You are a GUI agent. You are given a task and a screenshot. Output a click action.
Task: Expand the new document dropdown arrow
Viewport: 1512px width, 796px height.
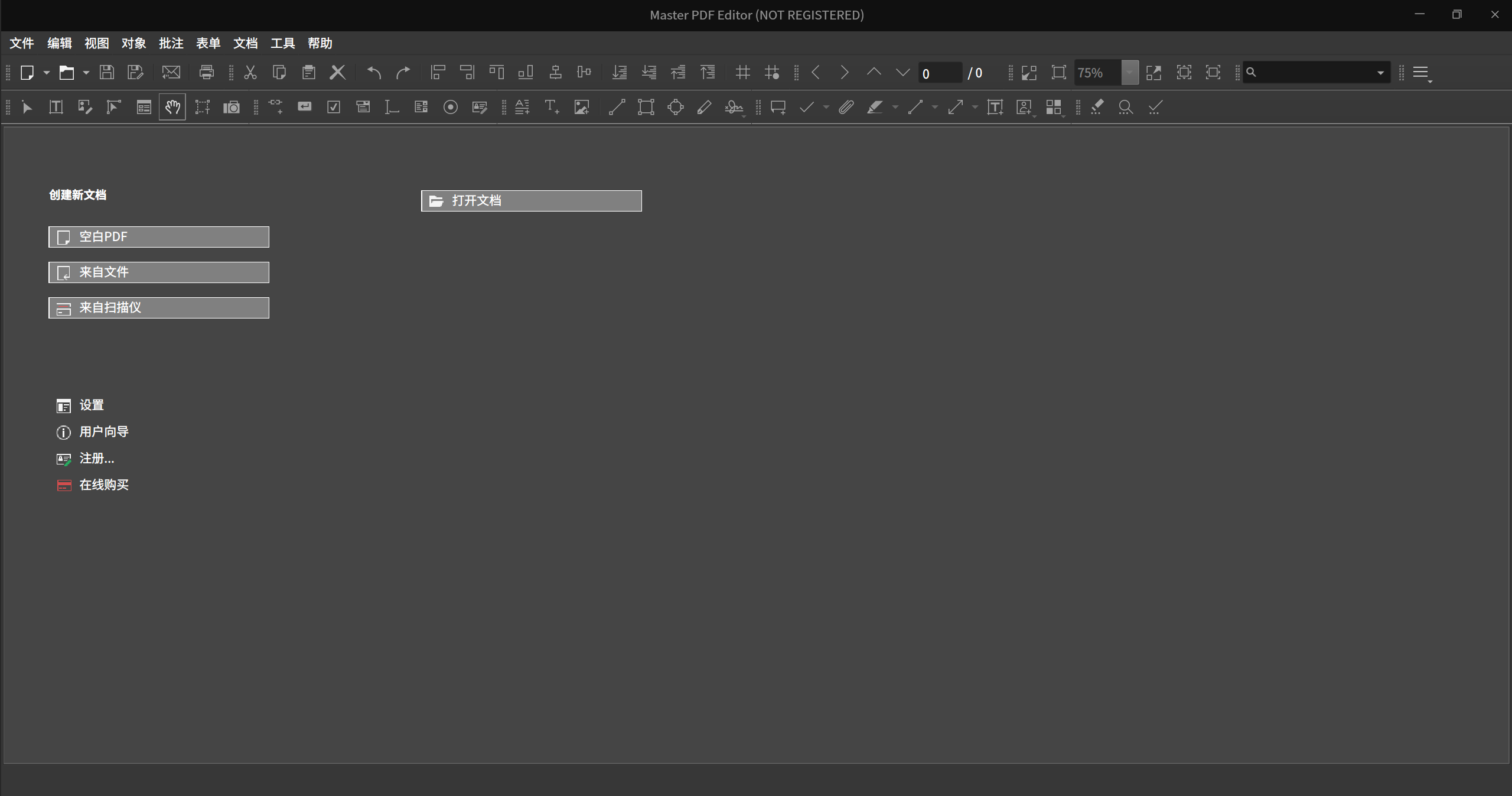point(46,73)
